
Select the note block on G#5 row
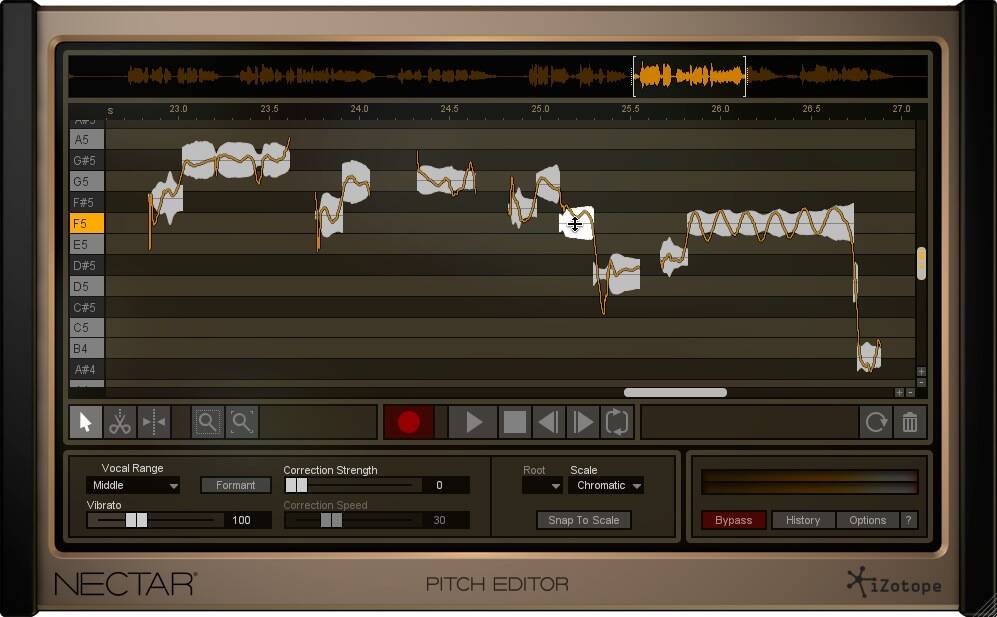(x=236, y=160)
